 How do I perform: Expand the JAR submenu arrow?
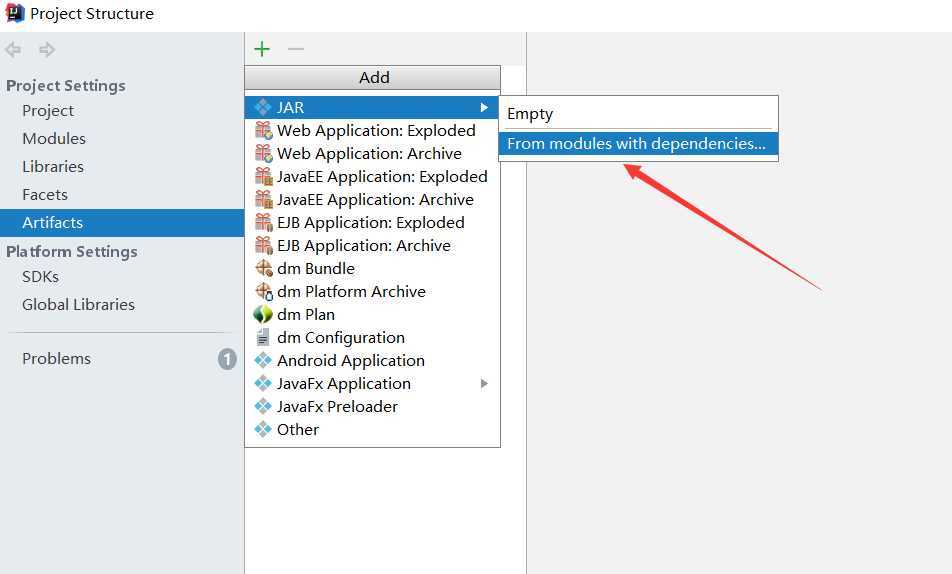(x=484, y=108)
